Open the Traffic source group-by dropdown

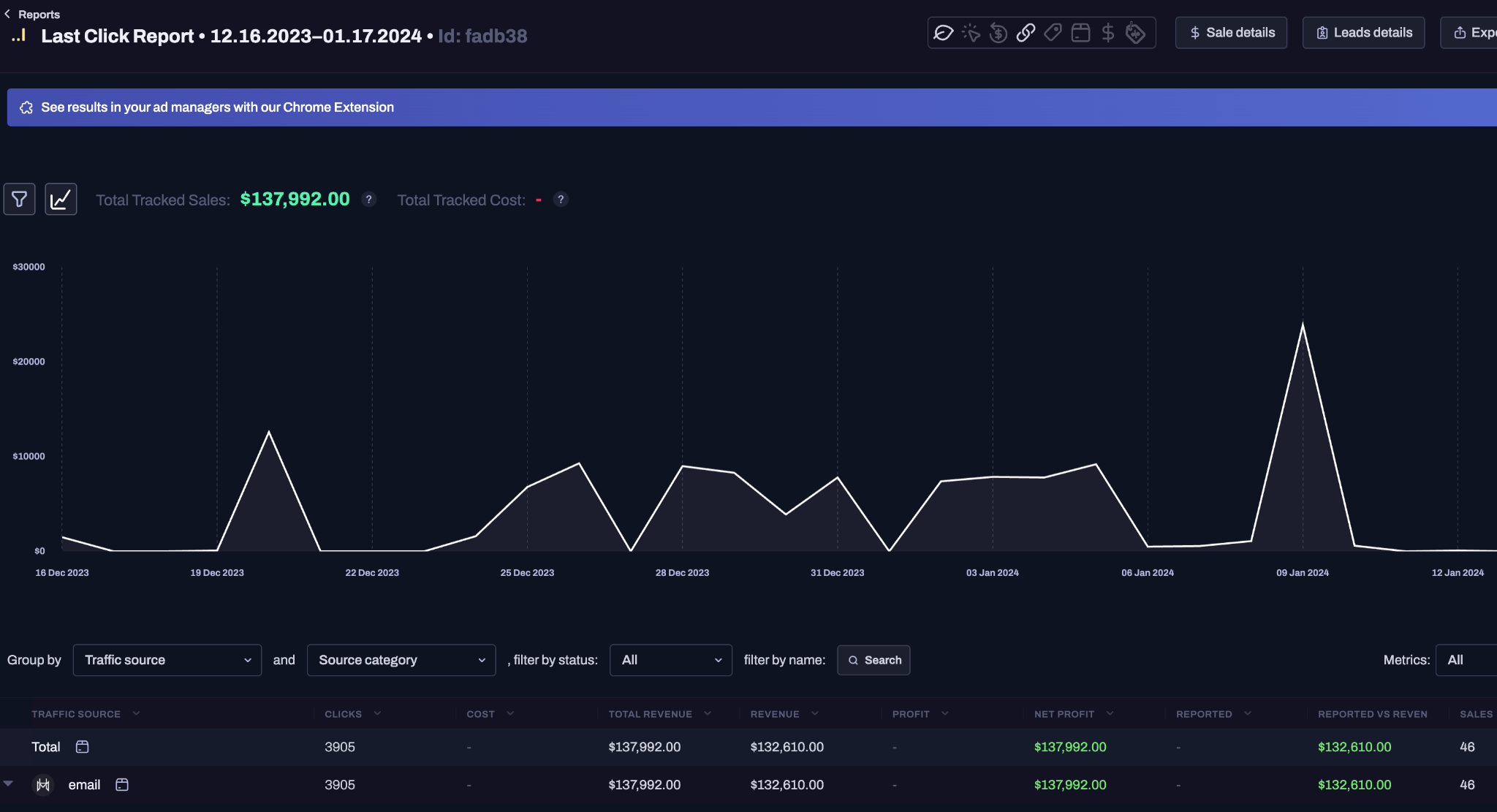pyautogui.click(x=167, y=660)
